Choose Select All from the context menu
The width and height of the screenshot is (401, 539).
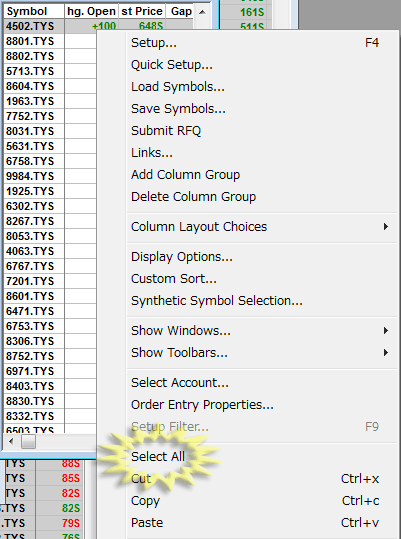pos(158,456)
